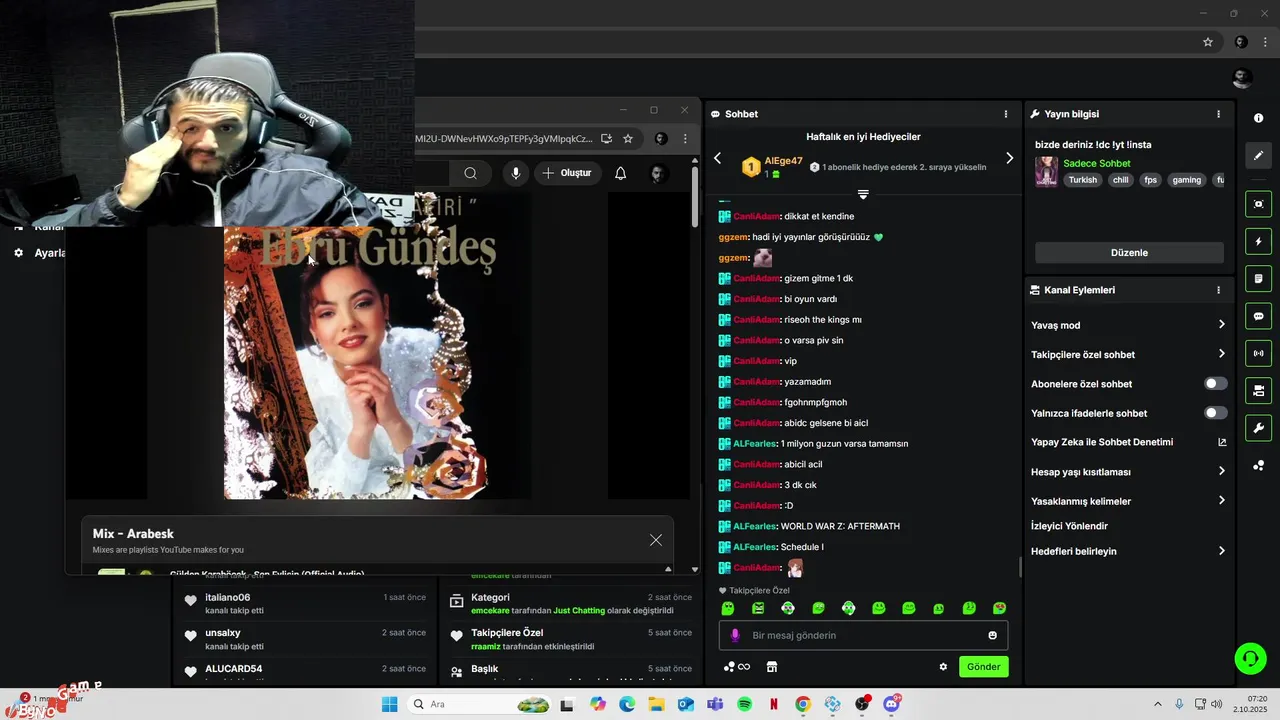
Task: Click the wrench tools icon in sidebar
Action: pyautogui.click(x=1258, y=428)
